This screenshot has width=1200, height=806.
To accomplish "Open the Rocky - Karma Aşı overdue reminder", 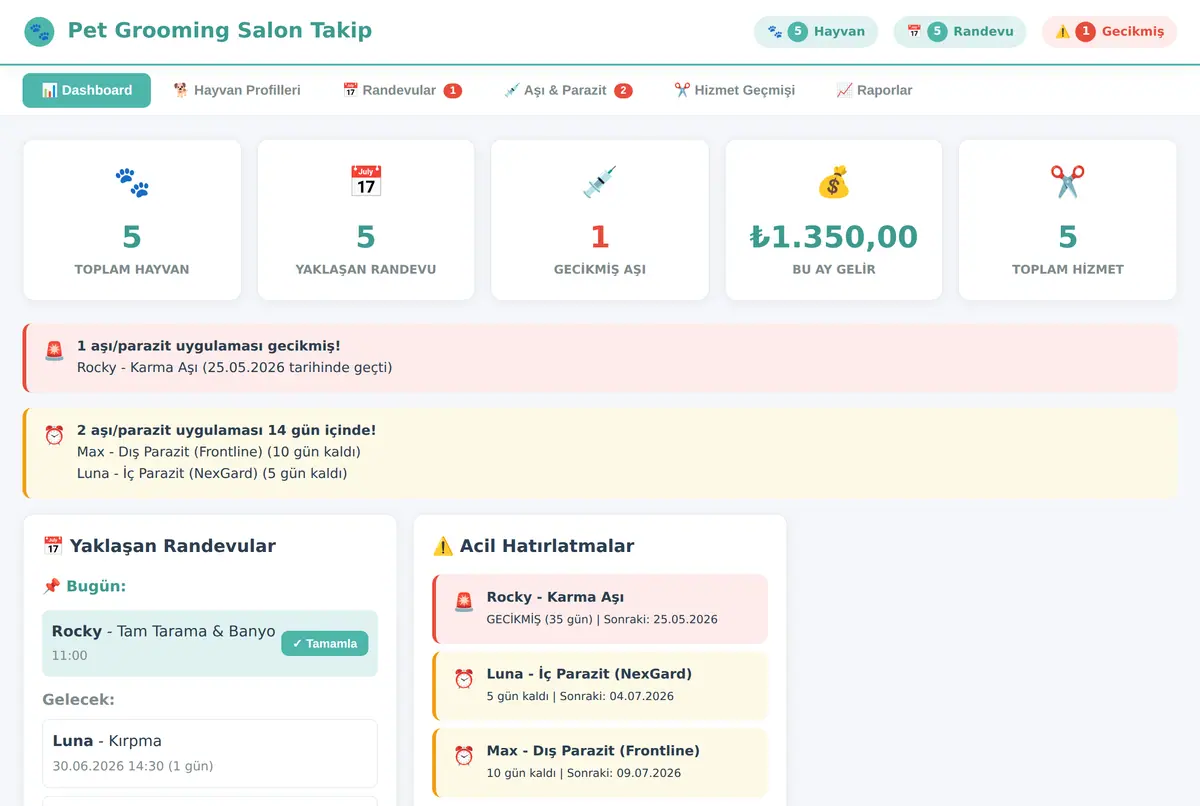I will click(x=600, y=609).
